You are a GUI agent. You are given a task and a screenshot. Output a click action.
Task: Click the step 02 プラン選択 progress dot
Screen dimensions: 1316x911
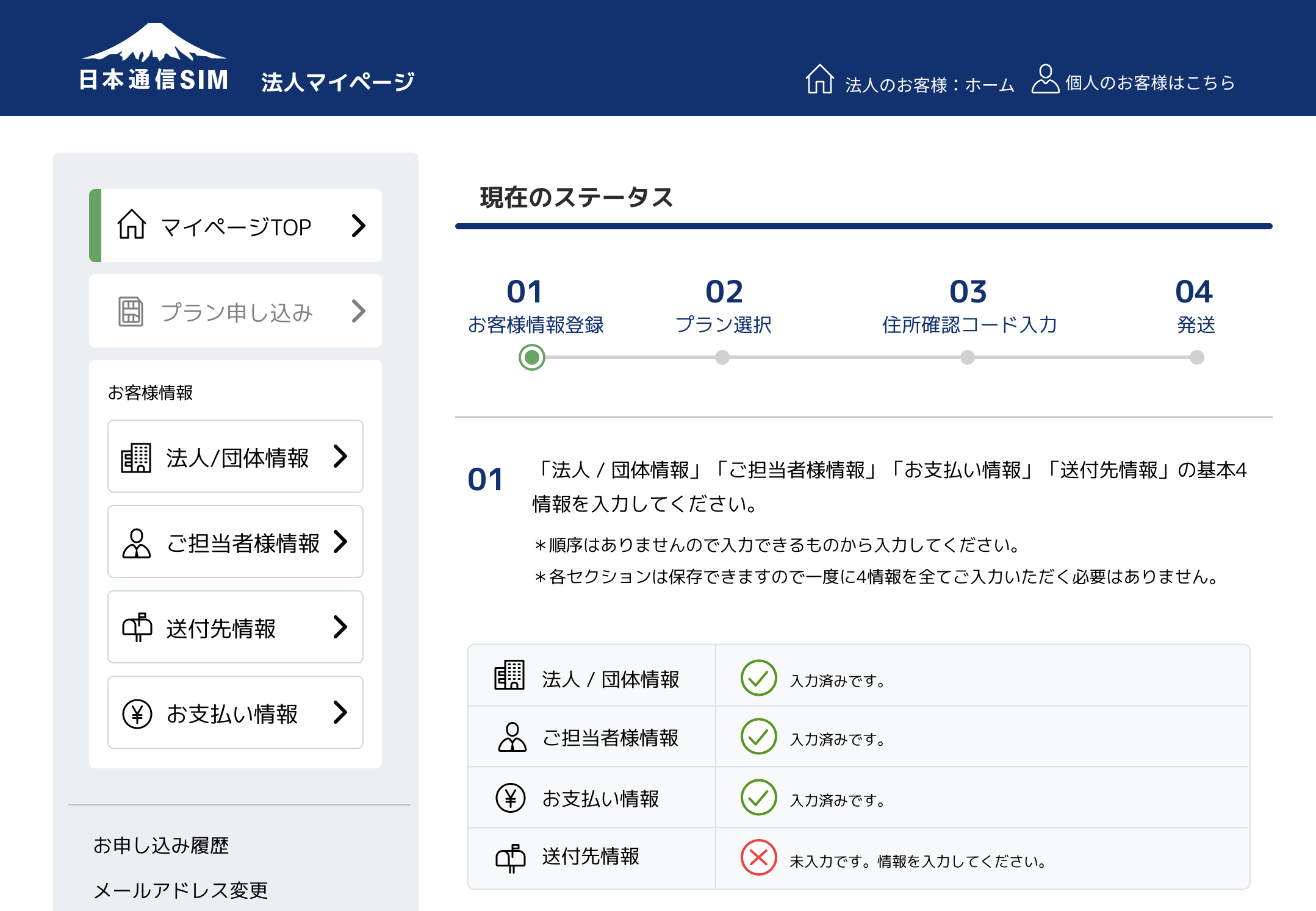(722, 357)
